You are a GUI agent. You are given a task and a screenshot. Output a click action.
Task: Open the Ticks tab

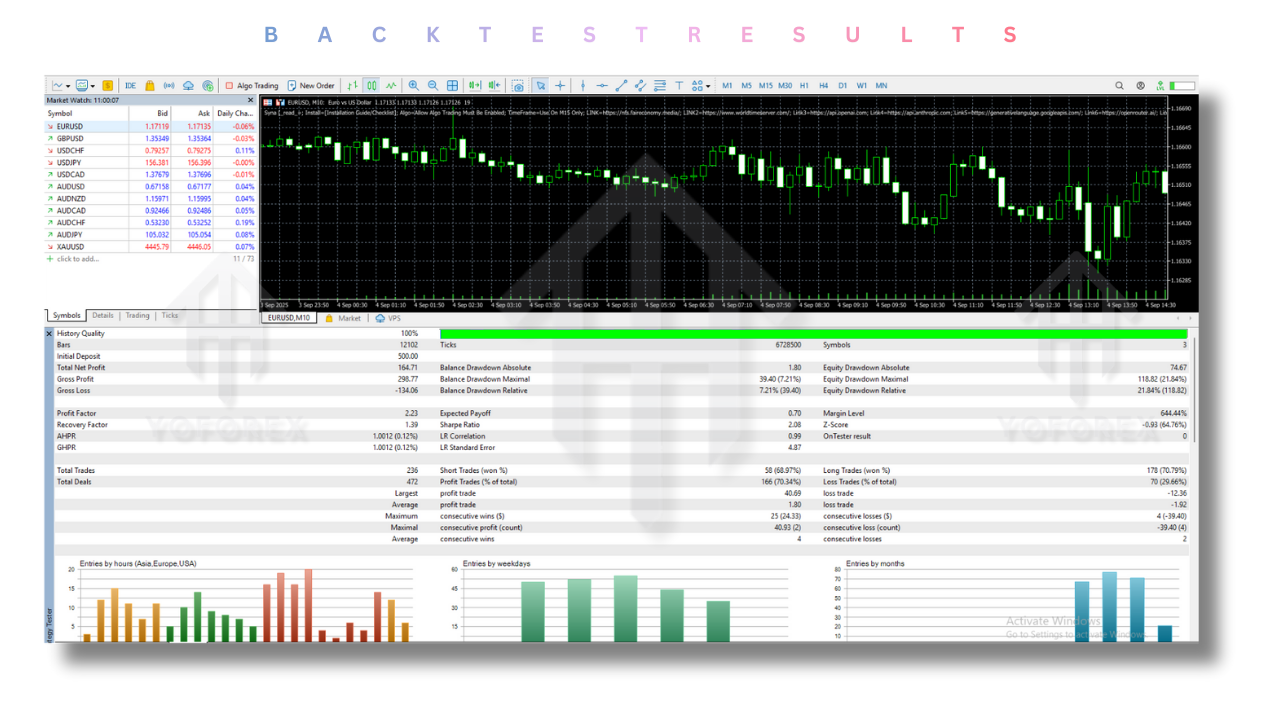tap(169, 316)
